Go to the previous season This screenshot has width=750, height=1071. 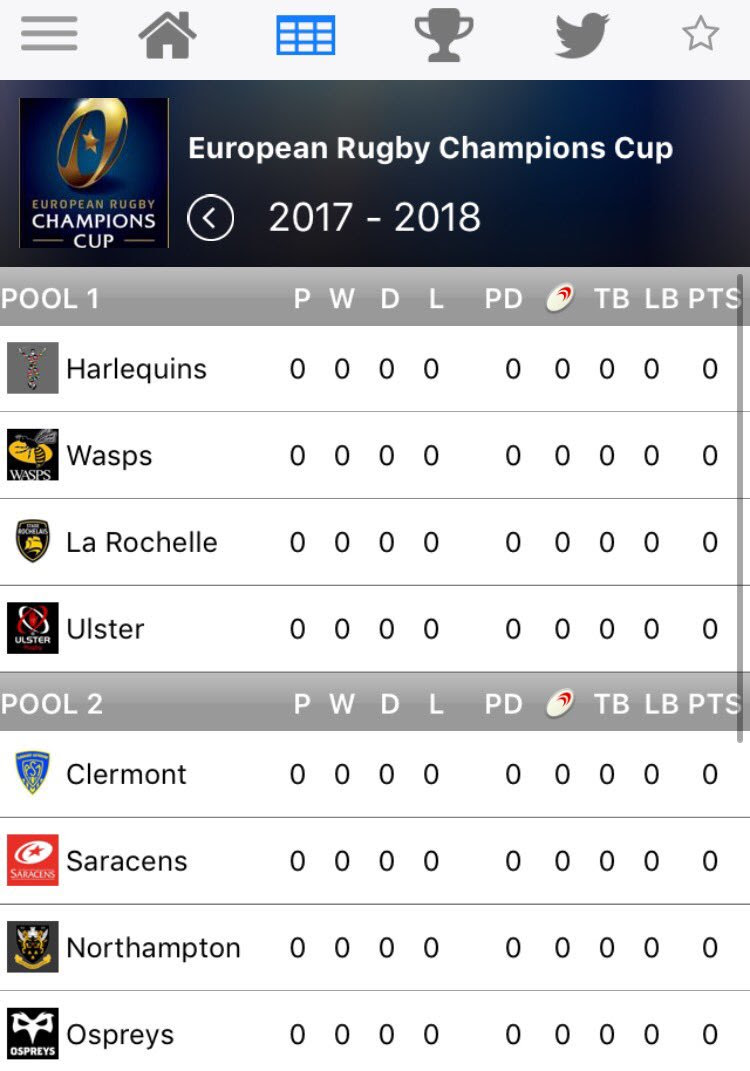pyautogui.click(x=211, y=218)
